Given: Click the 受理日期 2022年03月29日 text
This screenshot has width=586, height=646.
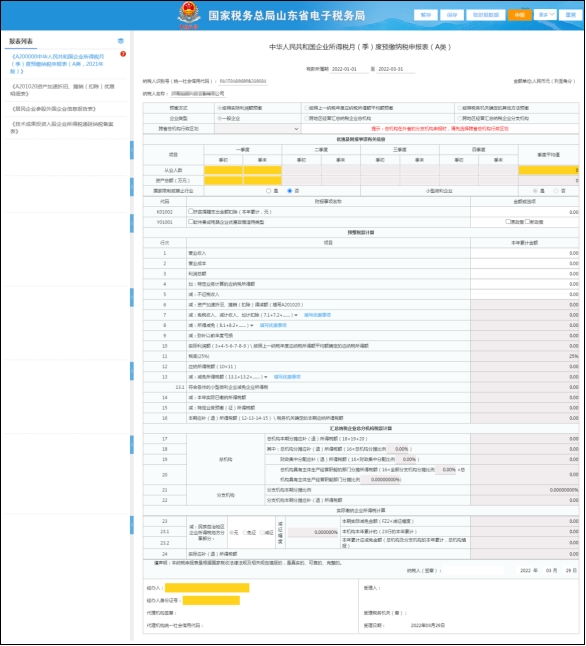Looking at the screenshot, I should point(427,625).
